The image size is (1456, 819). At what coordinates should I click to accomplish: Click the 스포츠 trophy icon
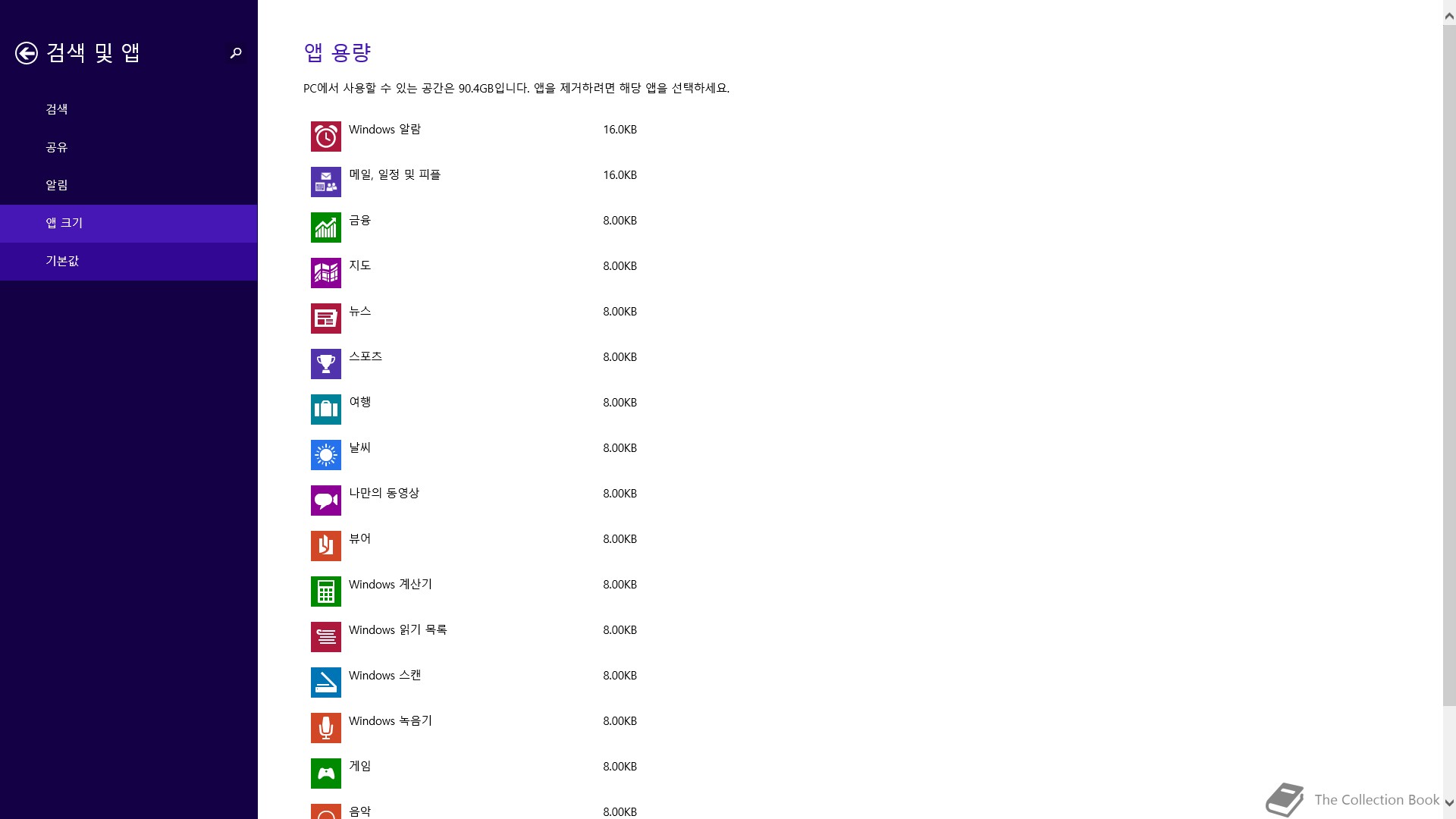coord(326,364)
